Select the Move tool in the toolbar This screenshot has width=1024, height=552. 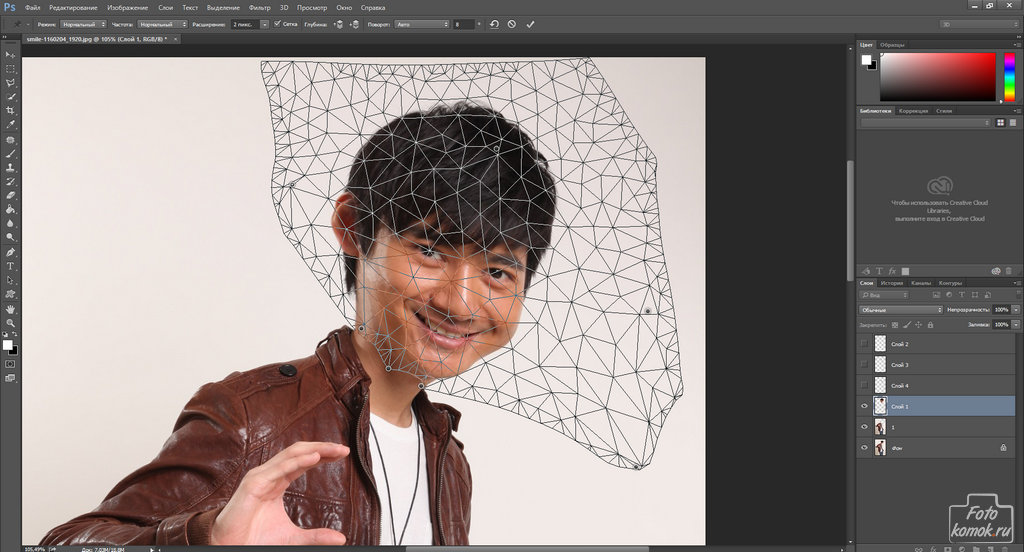(x=10, y=54)
